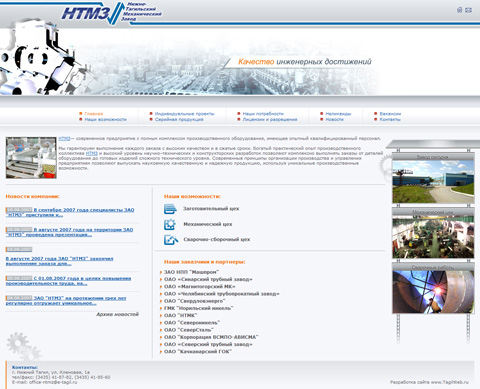Open the Сварочные работы photo thumbnail

coord(433,292)
